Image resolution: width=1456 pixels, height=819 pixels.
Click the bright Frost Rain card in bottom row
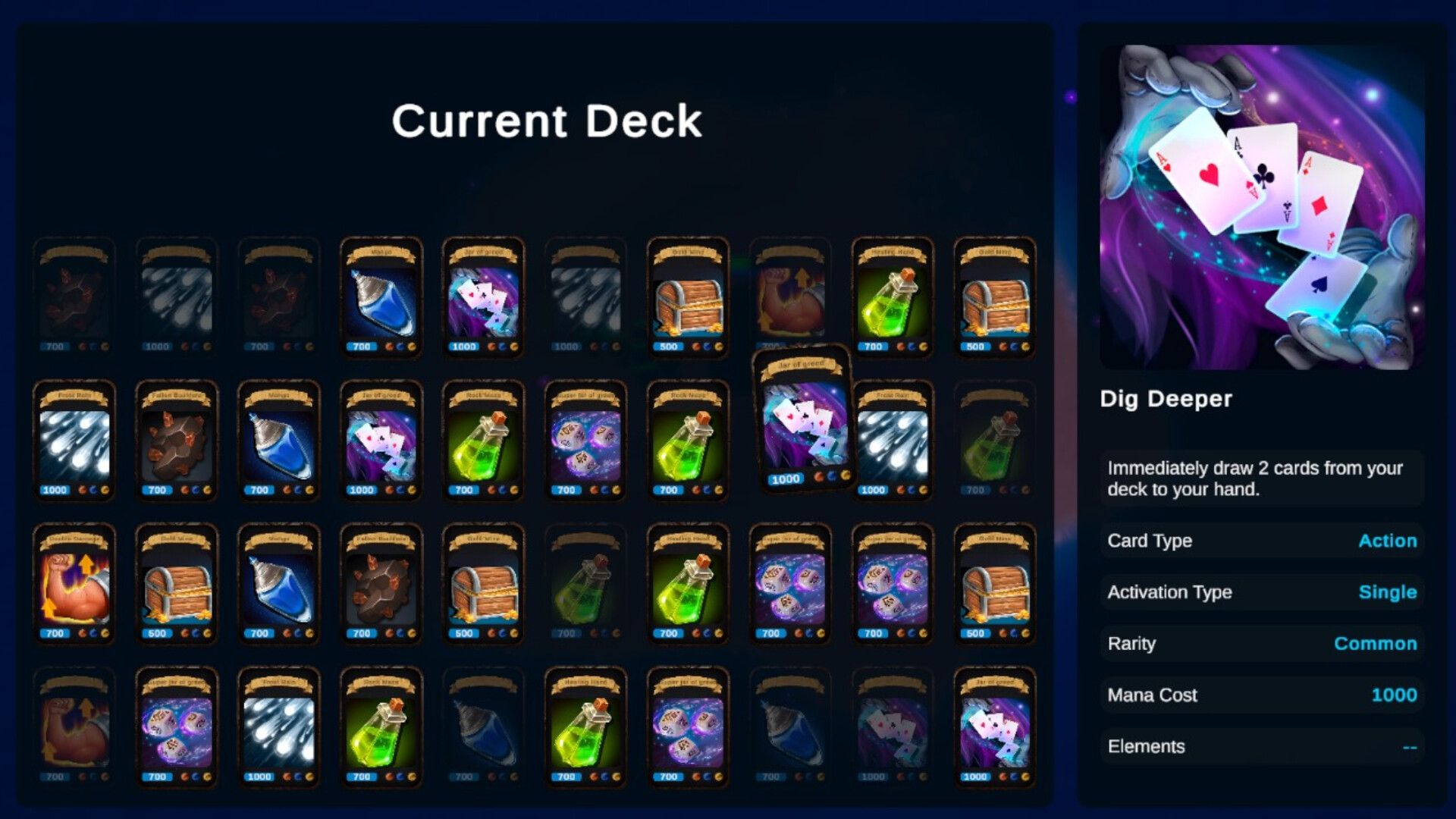(279, 727)
